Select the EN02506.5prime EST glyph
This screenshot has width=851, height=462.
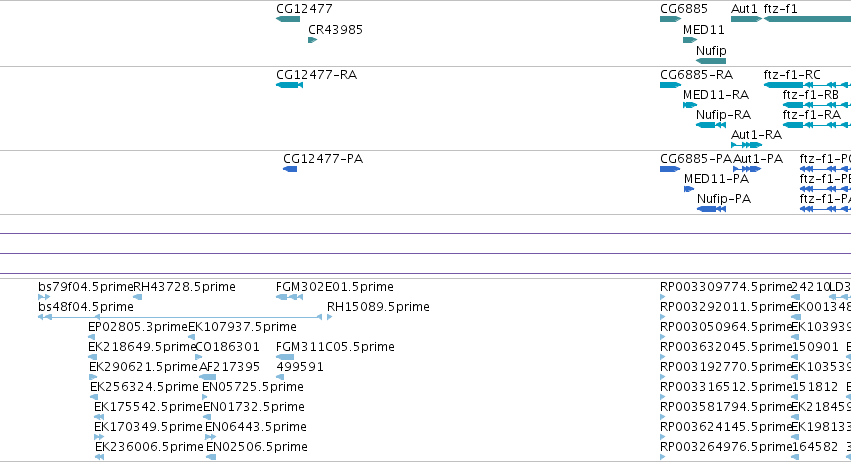[x=211, y=457]
